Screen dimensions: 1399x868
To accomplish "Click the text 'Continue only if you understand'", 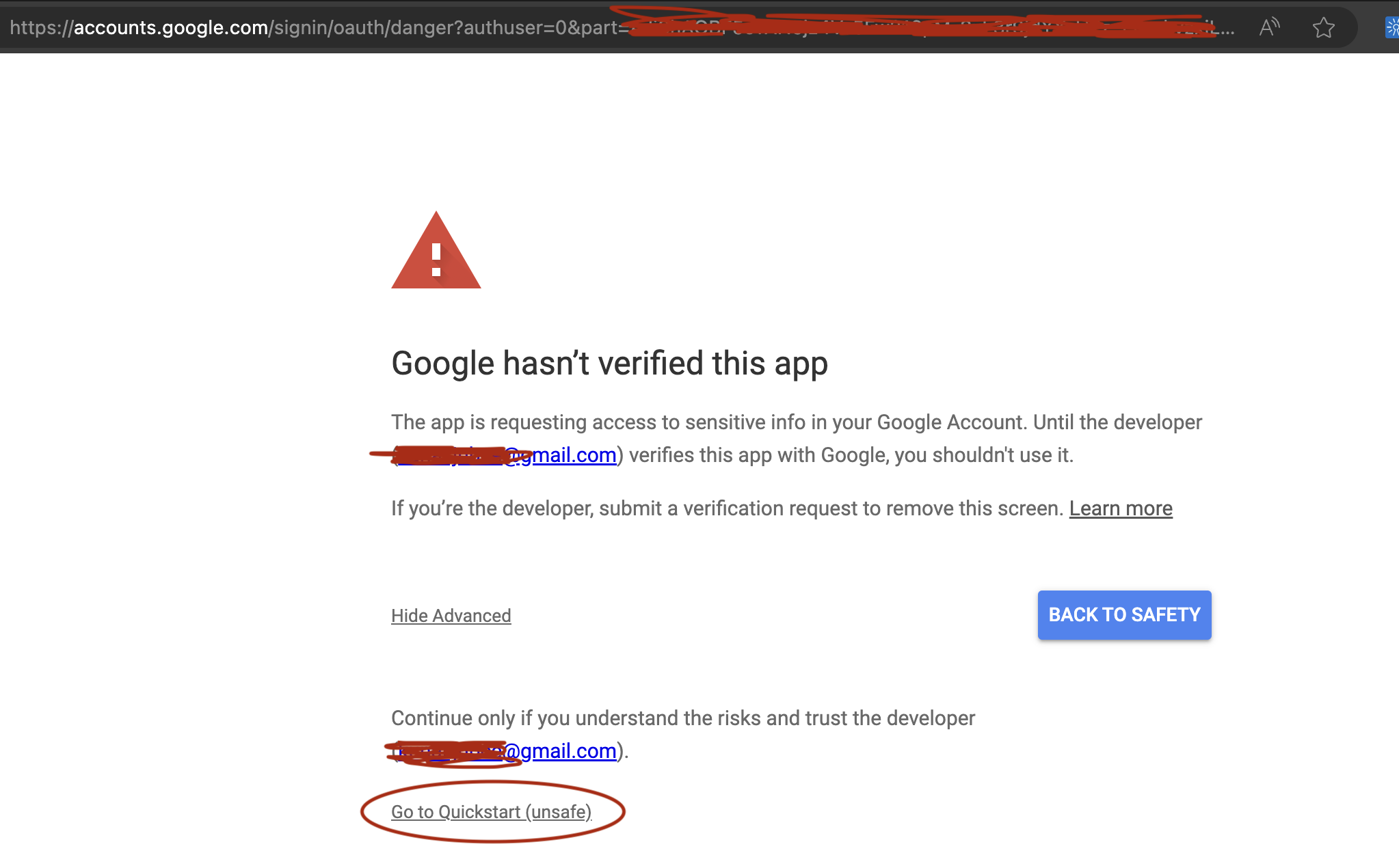I will tap(535, 718).
